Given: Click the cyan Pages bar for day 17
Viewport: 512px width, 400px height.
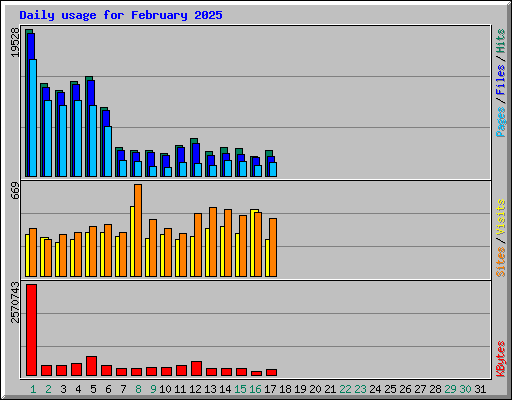Looking at the screenshot, I should [273, 169].
